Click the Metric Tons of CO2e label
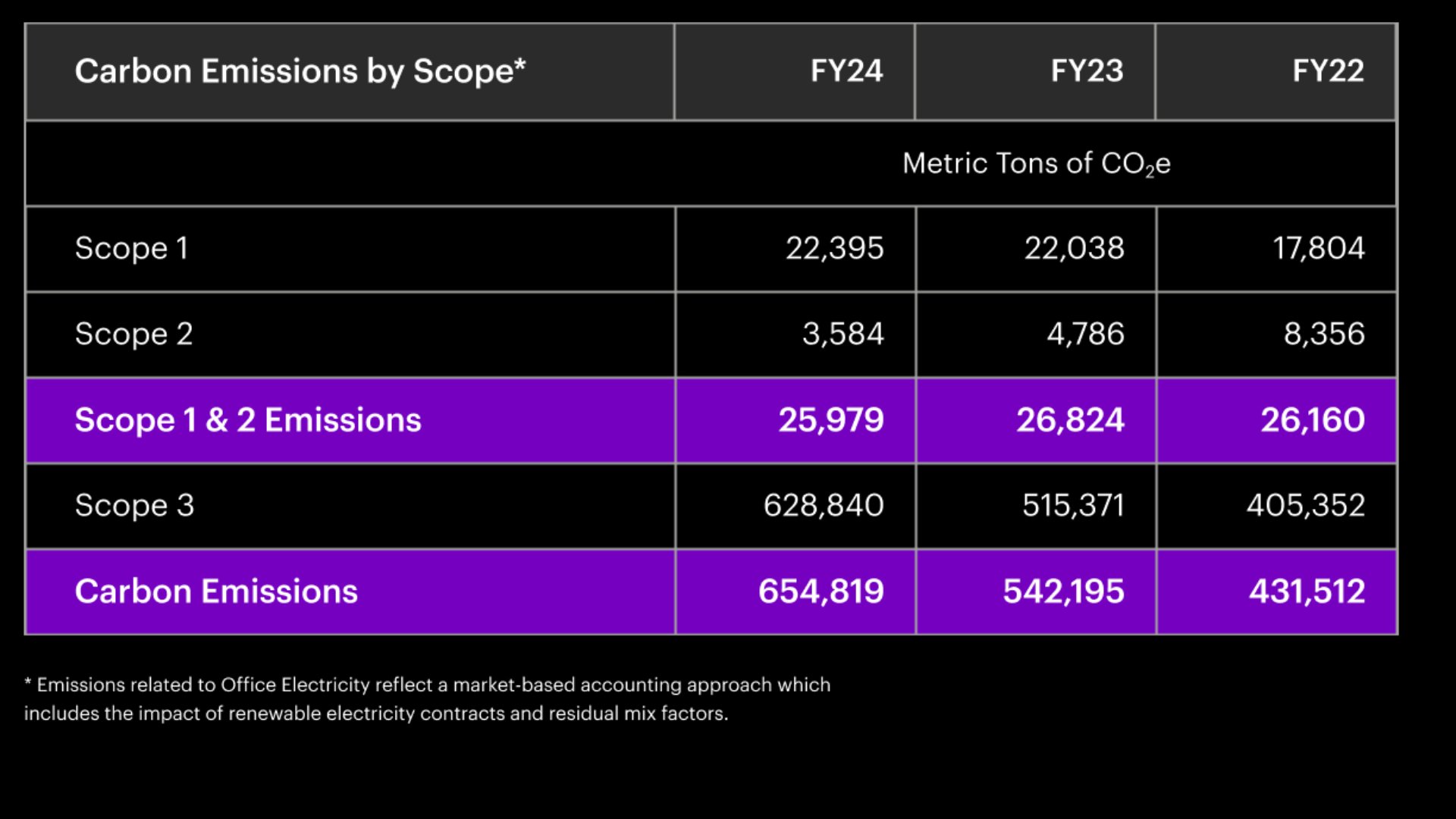The image size is (1456, 819). (x=1036, y=164)
